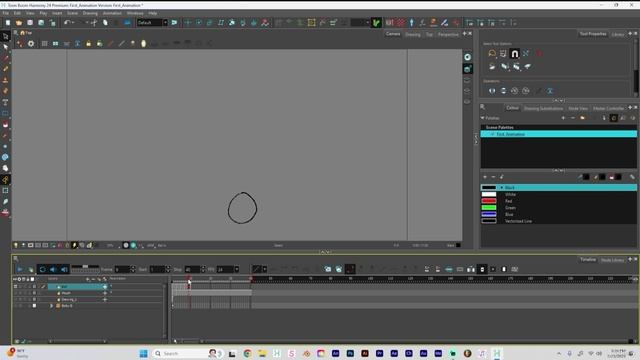Image resolution: width=640 pixels, height=360 pixels.
Task: Select the highlighted Cutter tool
Action: point(5,179)
